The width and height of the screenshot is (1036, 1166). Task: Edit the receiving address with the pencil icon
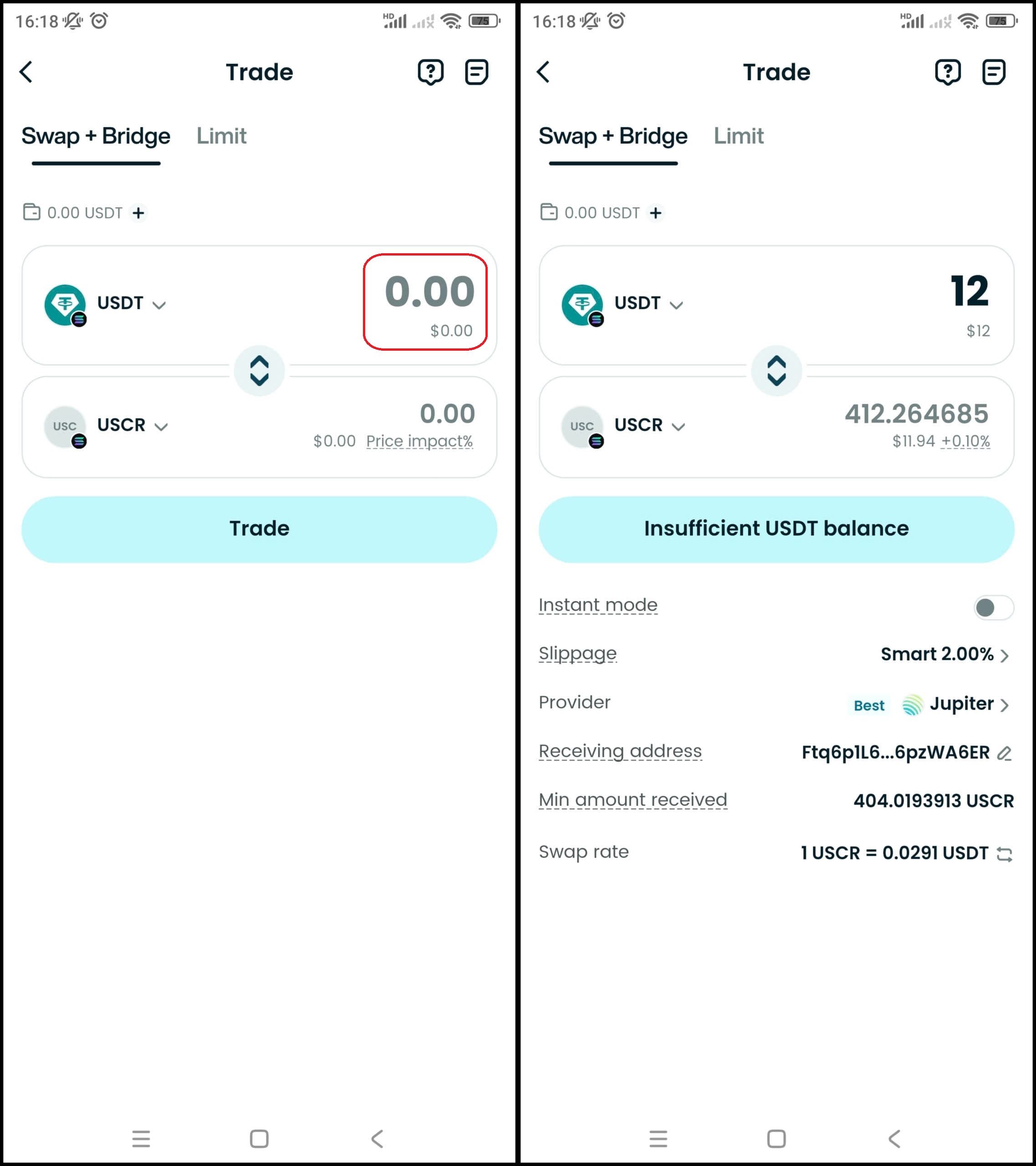tap(1004, 753)
